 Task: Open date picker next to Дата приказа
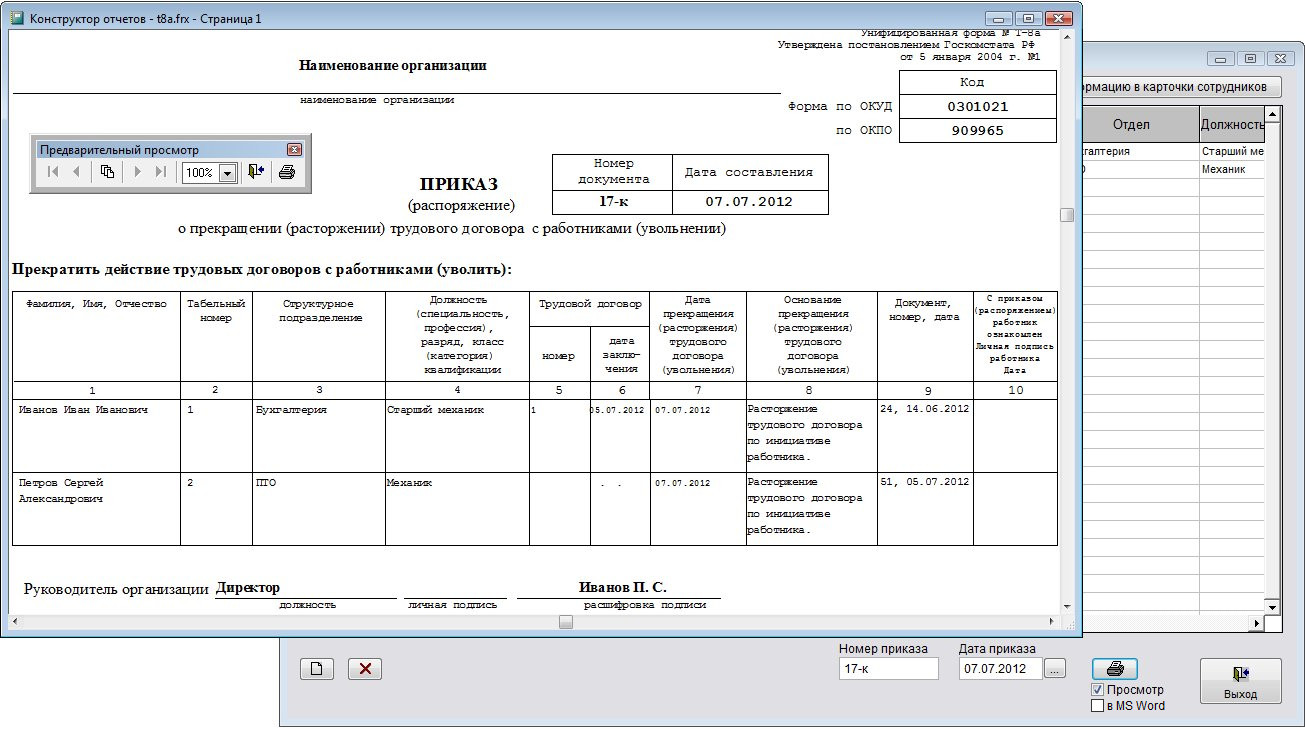[1054, 669]
